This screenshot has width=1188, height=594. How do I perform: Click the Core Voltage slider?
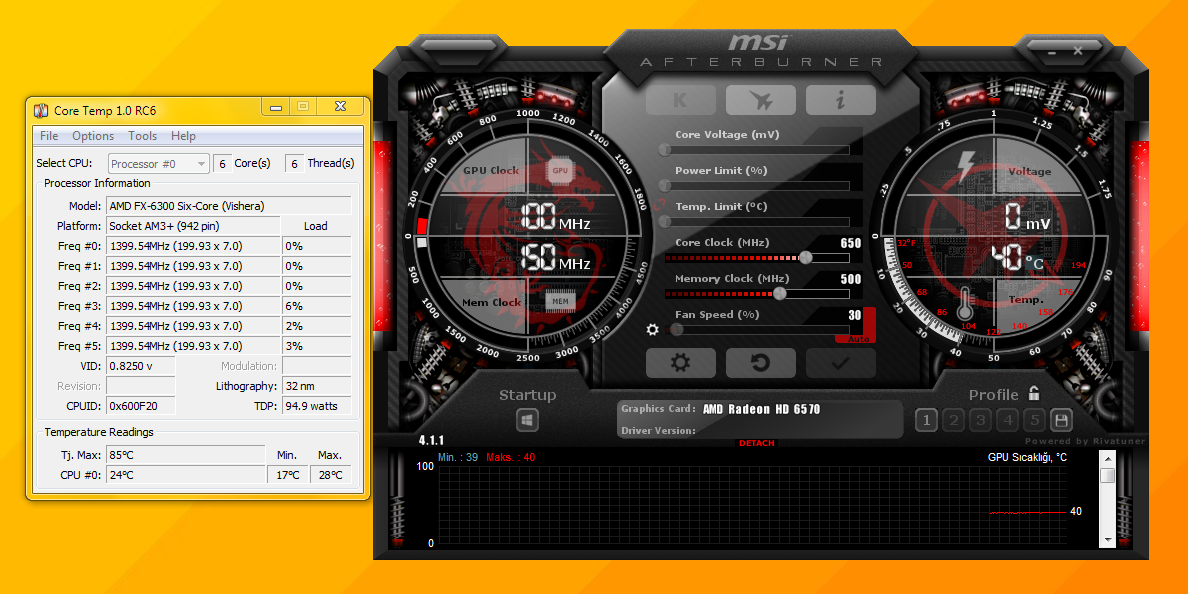[757, 150]
